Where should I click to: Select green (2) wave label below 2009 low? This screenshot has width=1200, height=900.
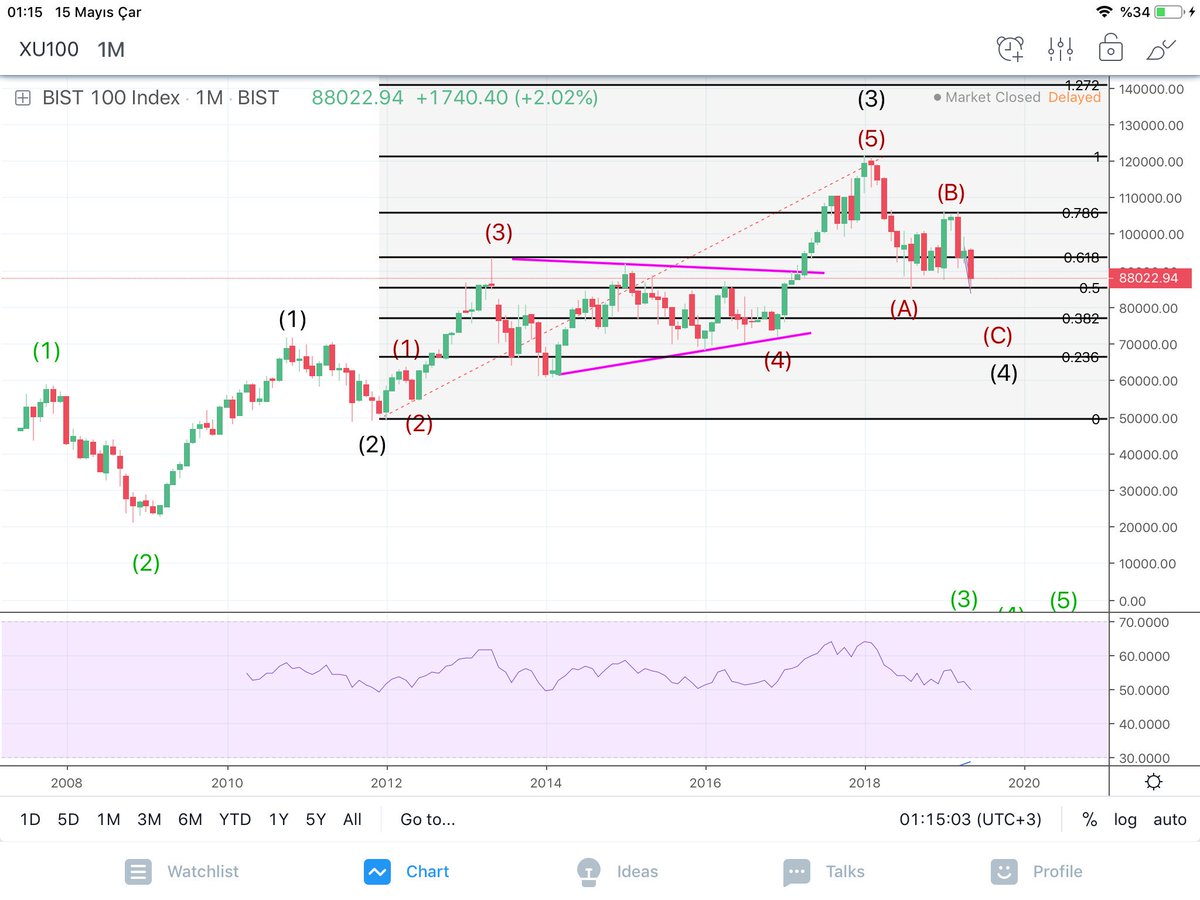[146, 563]
